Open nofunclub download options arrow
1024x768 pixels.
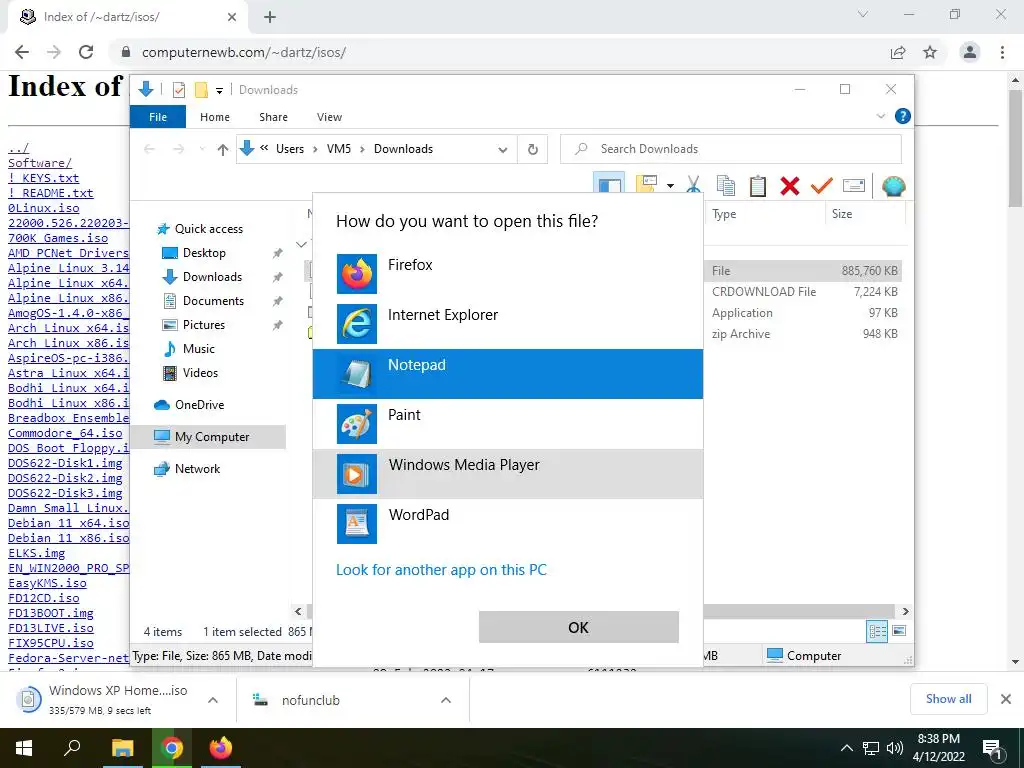click(x=446, y=700)
